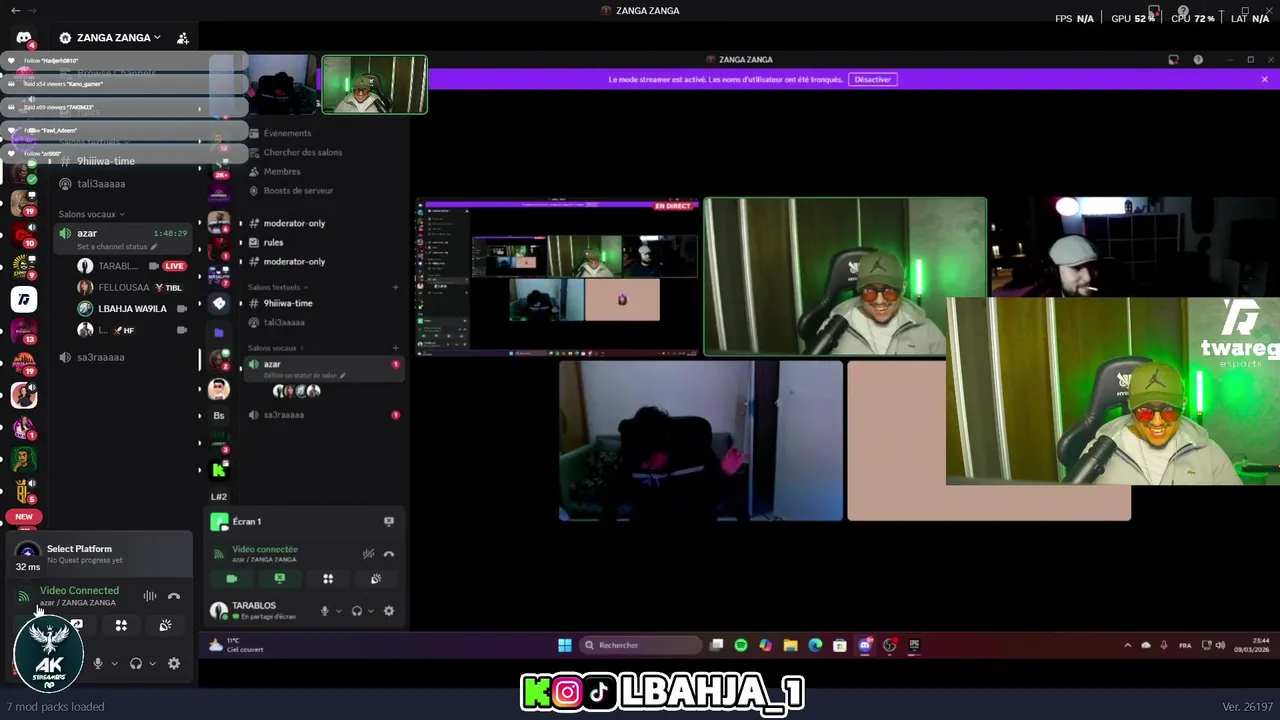Open Spotify from the streamed taskbar

click(x=741, y=645)
